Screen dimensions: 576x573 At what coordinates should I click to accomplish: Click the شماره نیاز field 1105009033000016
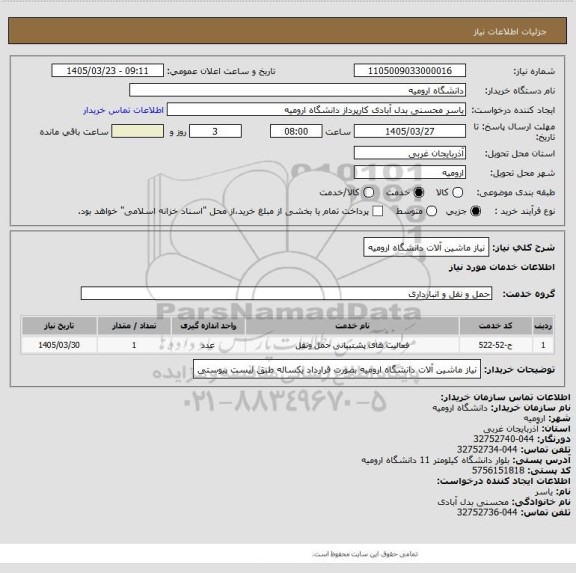pos(410,71)
